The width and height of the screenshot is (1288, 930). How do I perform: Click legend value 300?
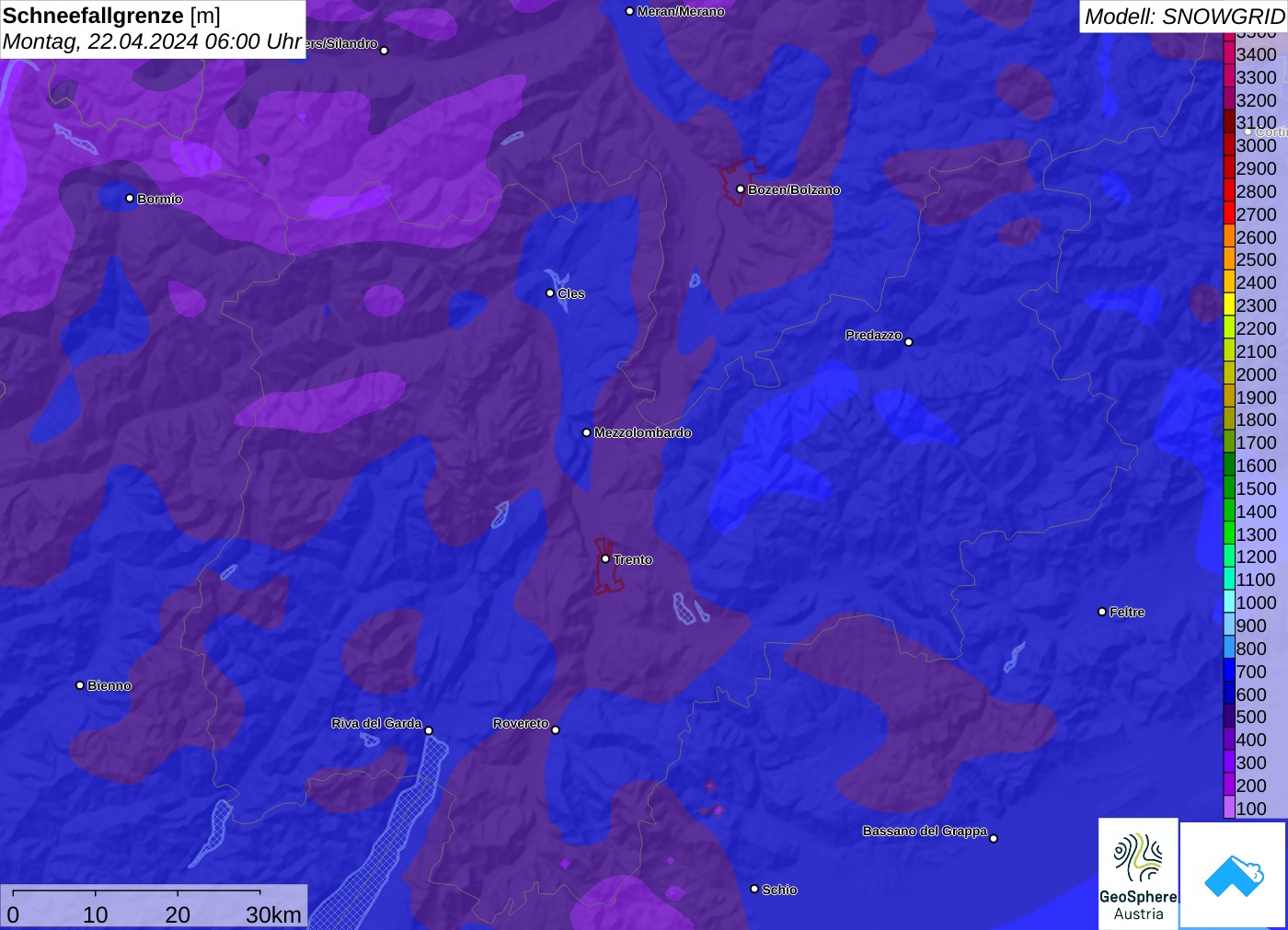1251,763
